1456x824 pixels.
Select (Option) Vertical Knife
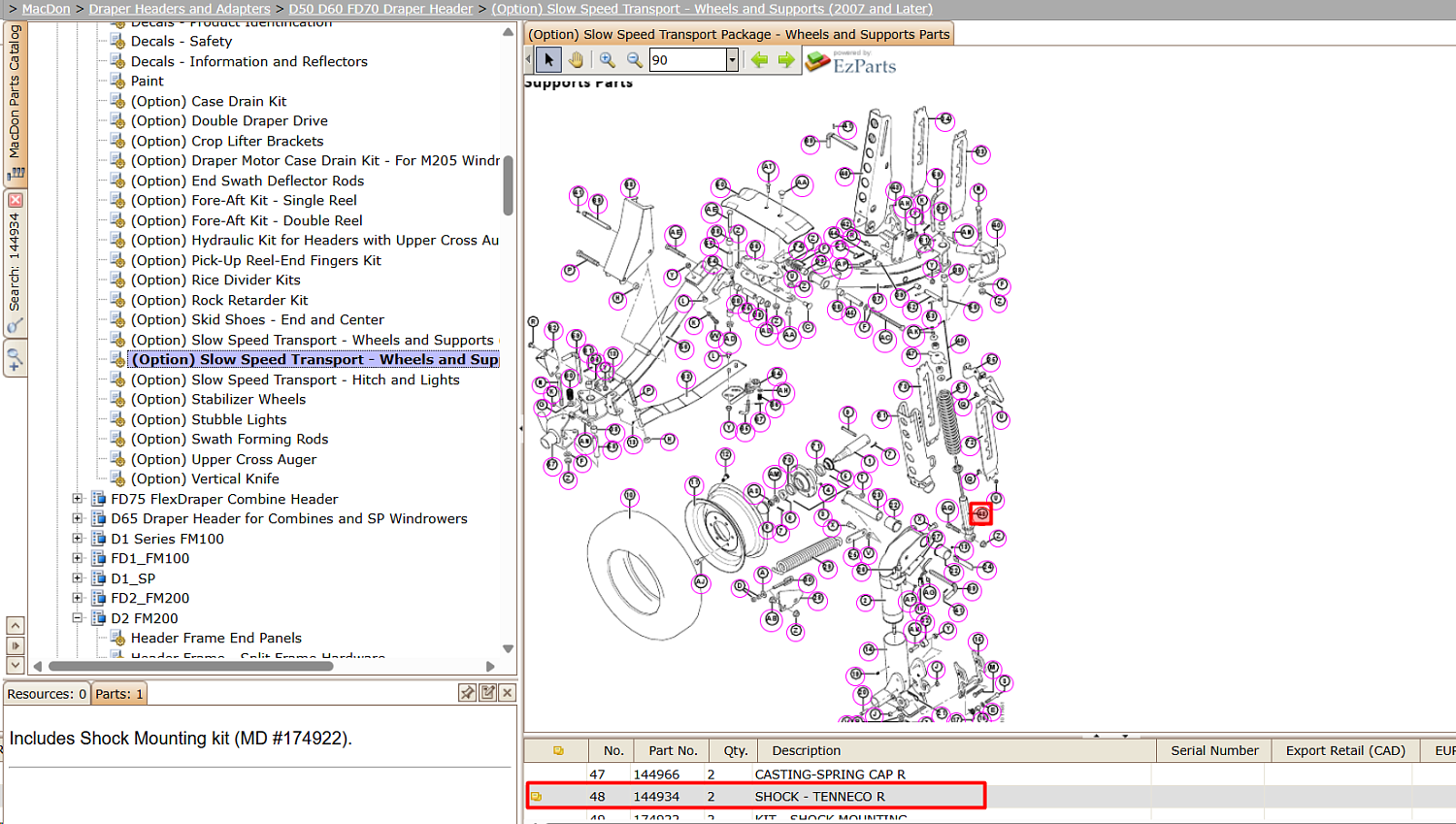click(205, 478)
